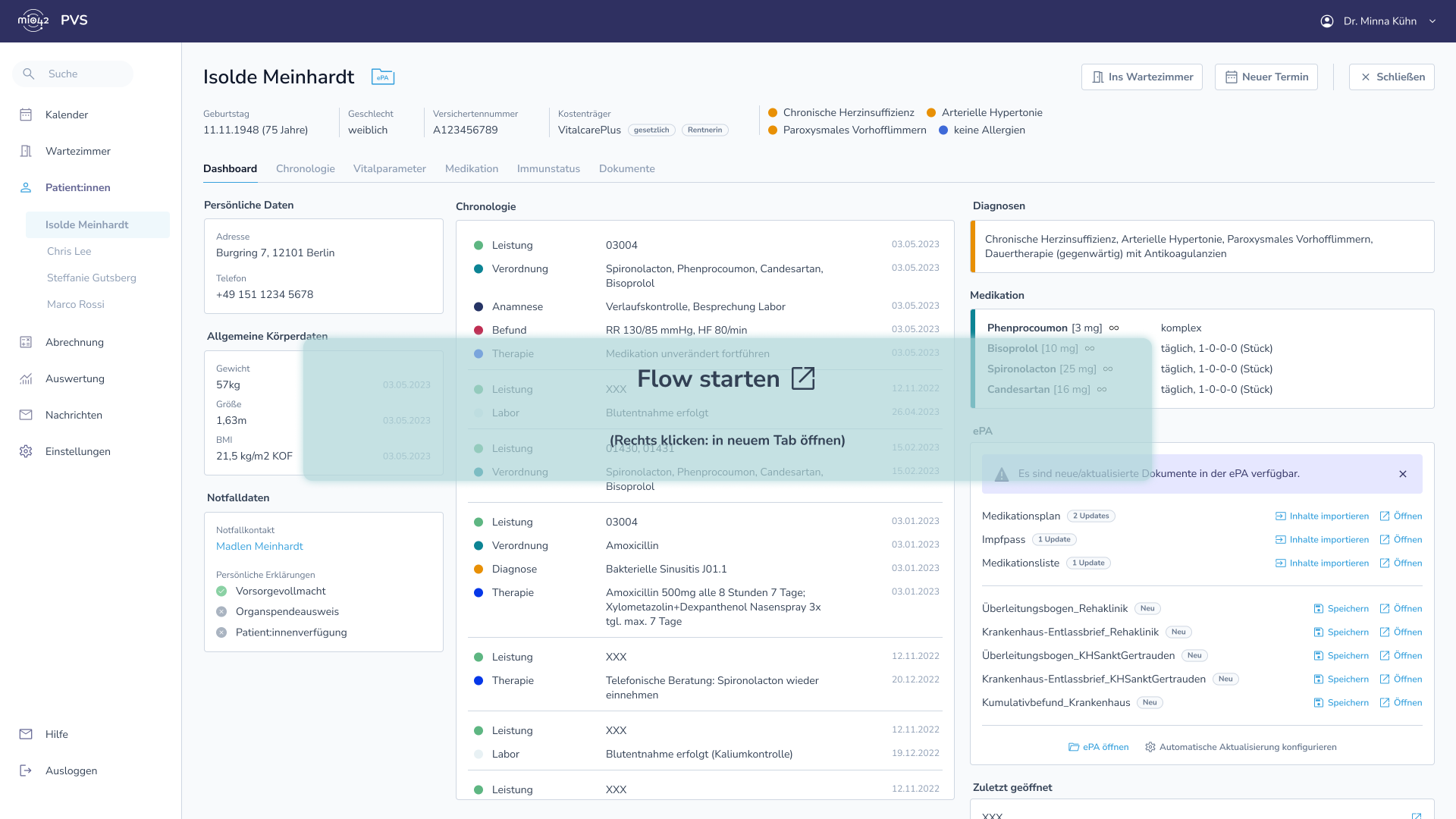Open Kalender from the sidebar
The height and width of the screenshot is (819, 1456).
pyautogui.click(x=67, y=115)
